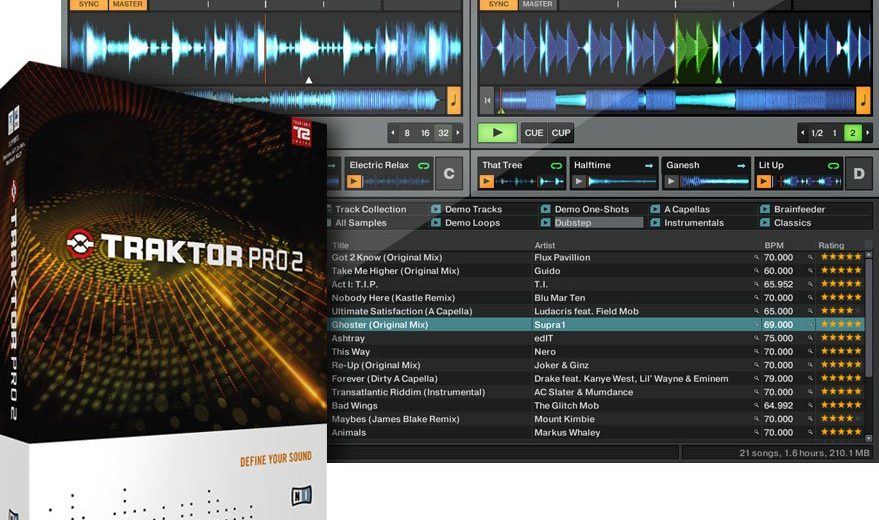Click the skip-to-start icon beside the right deck overview
The height and width of the screenshot is (520, 879).
(487, 100)
